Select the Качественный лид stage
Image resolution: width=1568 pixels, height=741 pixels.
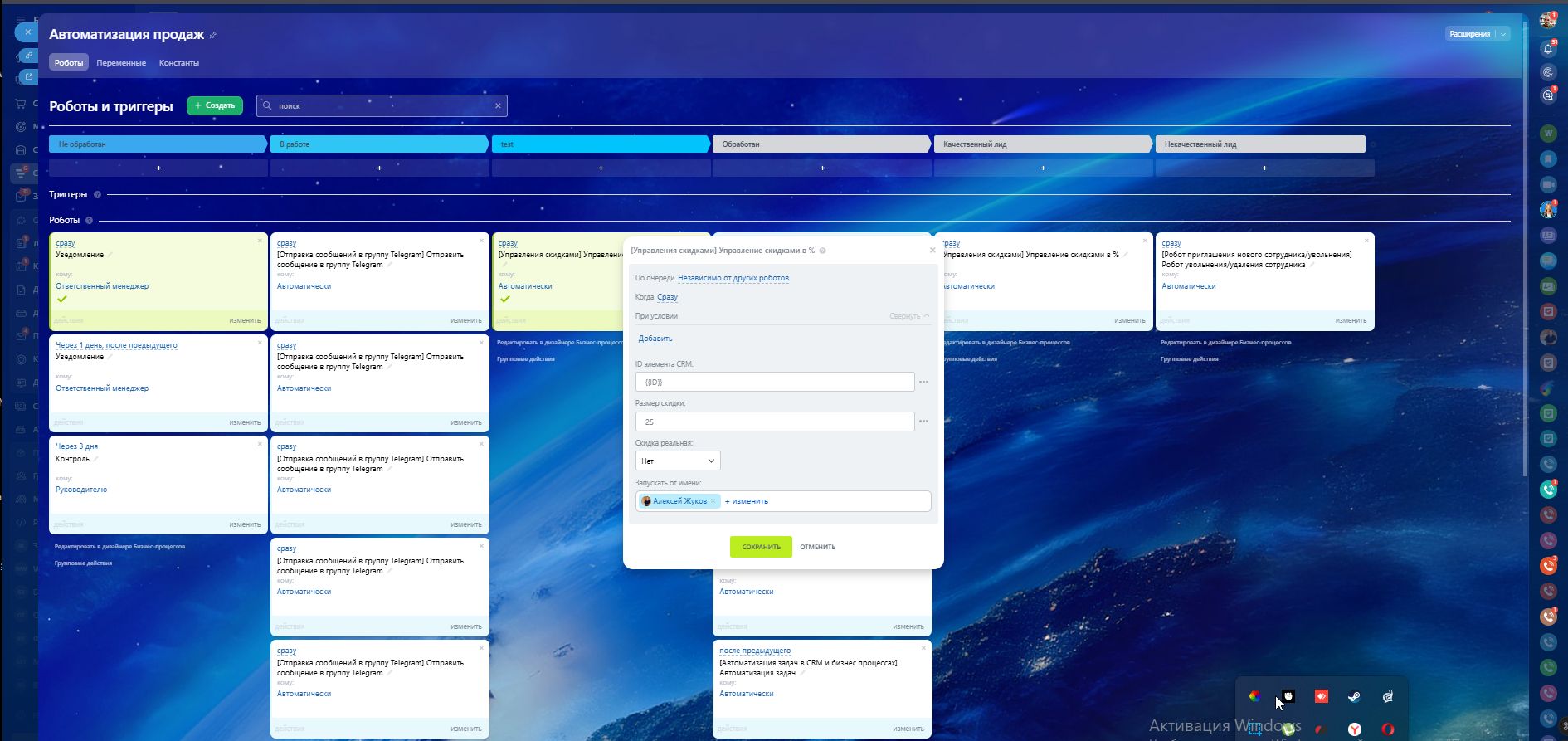pyautogui.click(x=1043, y=144)
